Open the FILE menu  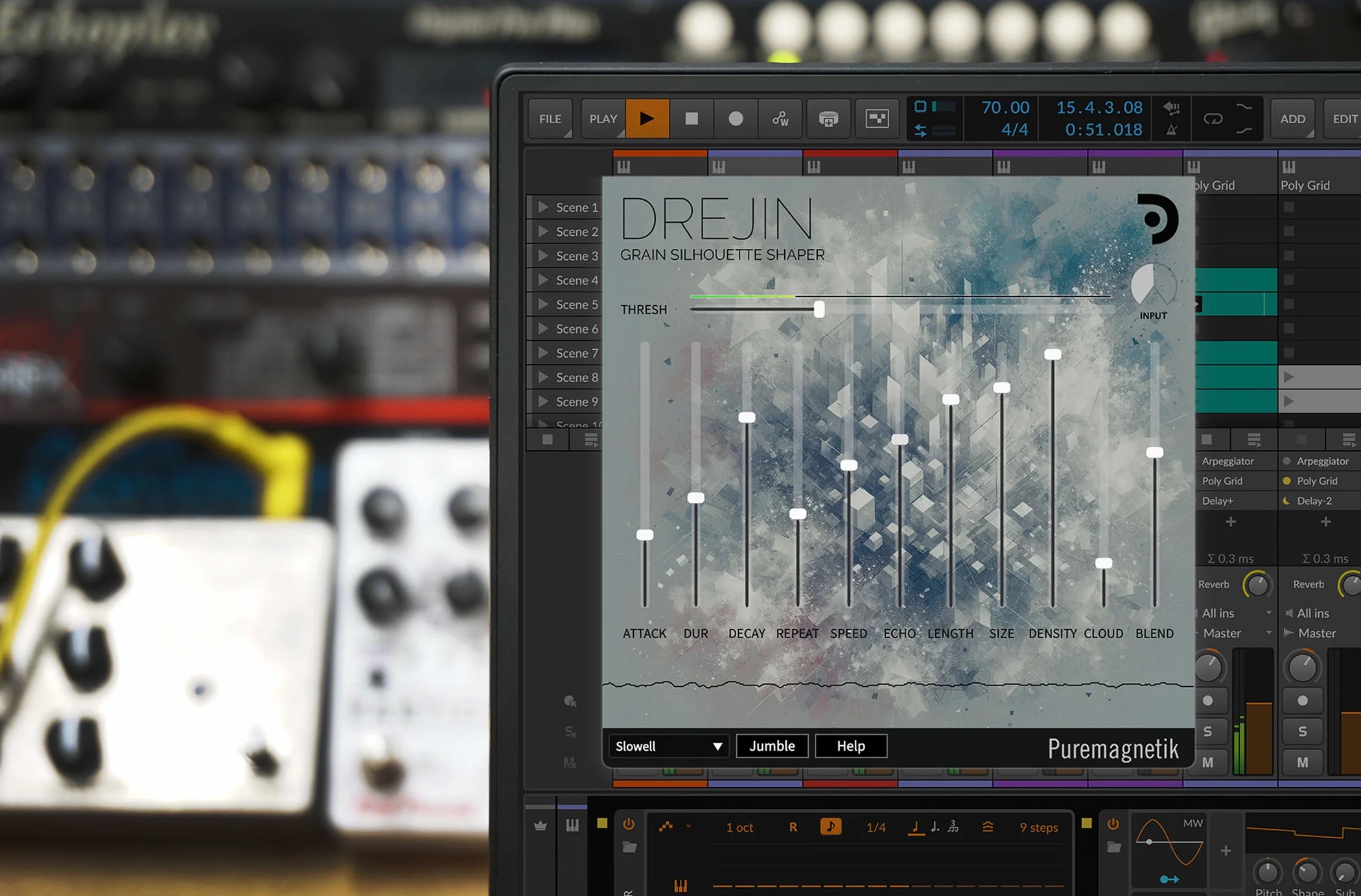550,119
